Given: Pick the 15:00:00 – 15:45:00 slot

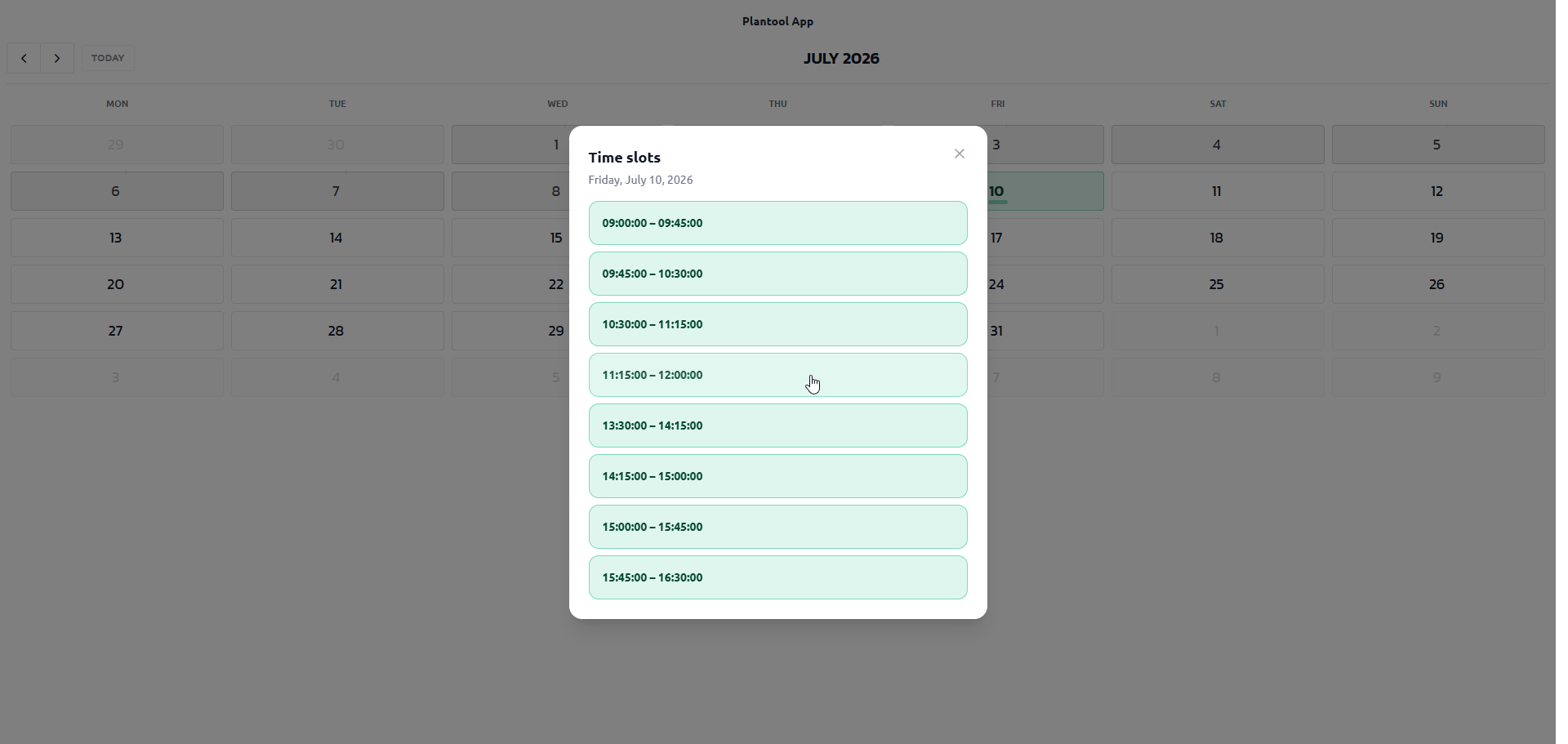Looking at the screenshot, I should click(777, 527).
